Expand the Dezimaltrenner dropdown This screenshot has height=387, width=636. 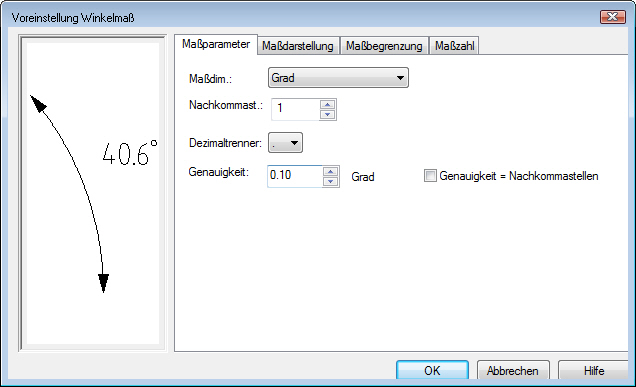286,143
